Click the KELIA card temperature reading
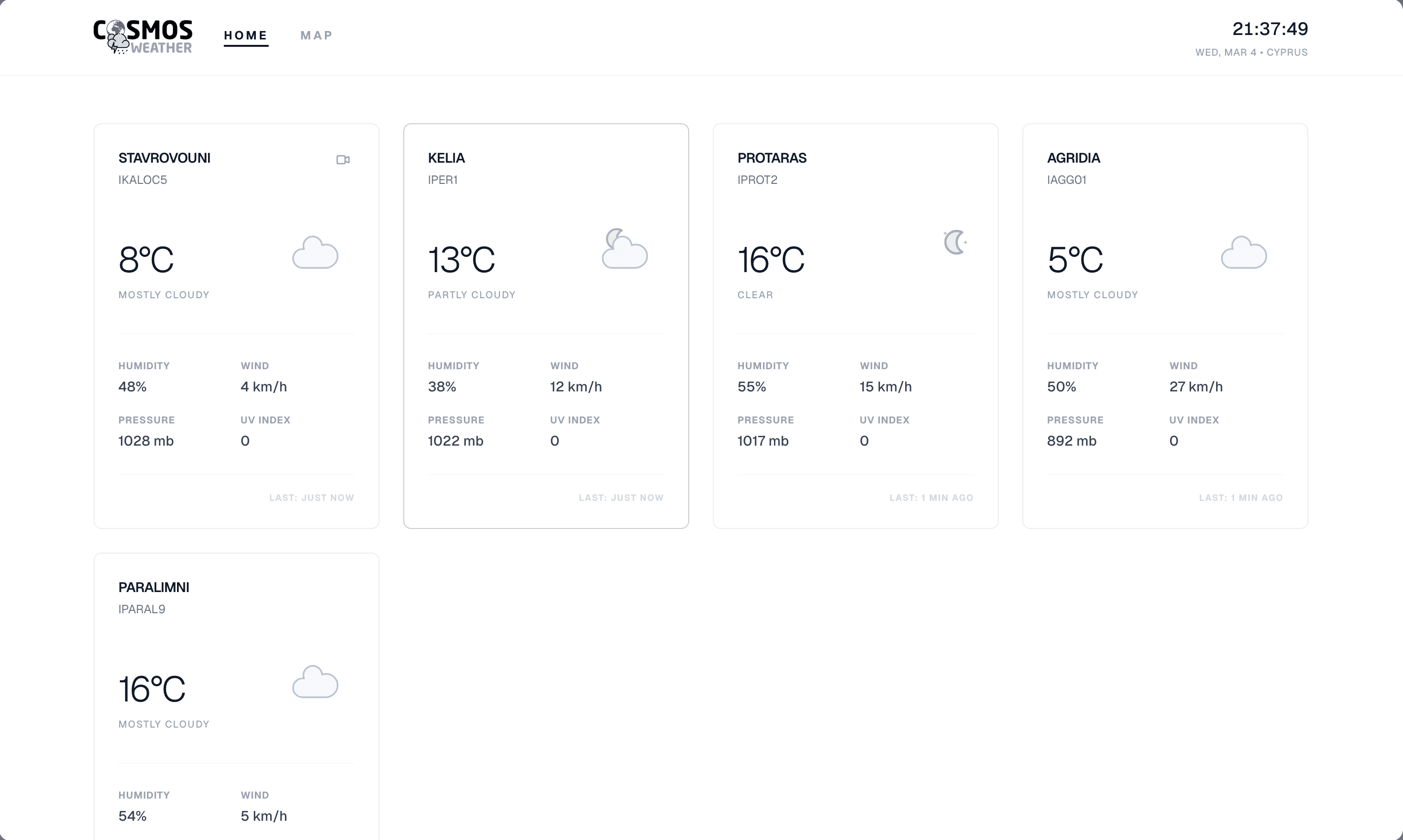The image size is (1403, 840). (x=462, y=259)
